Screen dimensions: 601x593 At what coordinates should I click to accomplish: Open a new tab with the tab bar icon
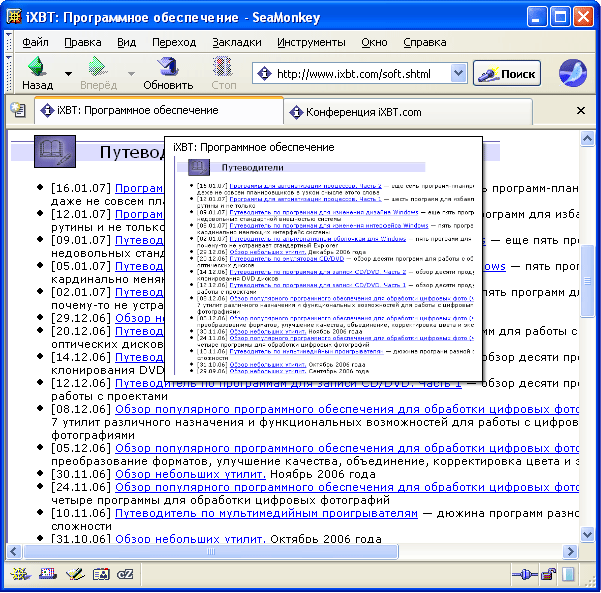(18, 110)
